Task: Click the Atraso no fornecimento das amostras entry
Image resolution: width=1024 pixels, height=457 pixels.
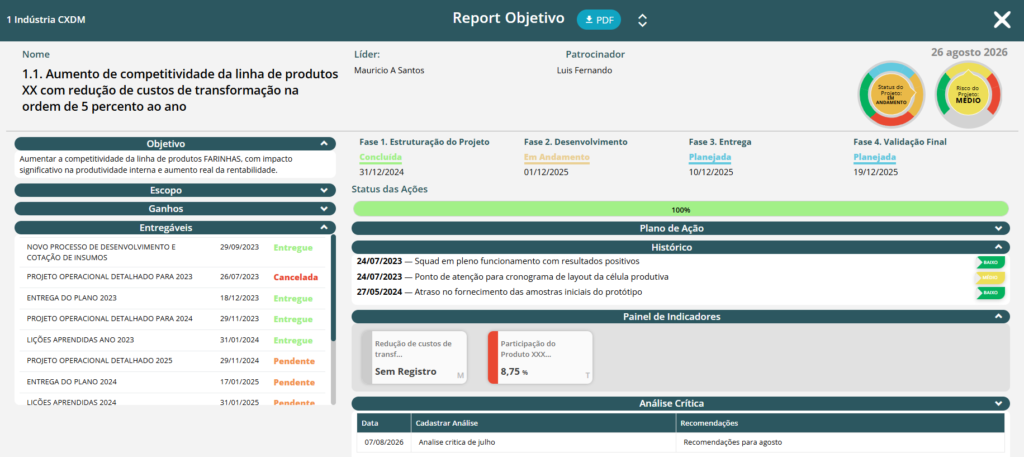Action: tap(500, 292)
